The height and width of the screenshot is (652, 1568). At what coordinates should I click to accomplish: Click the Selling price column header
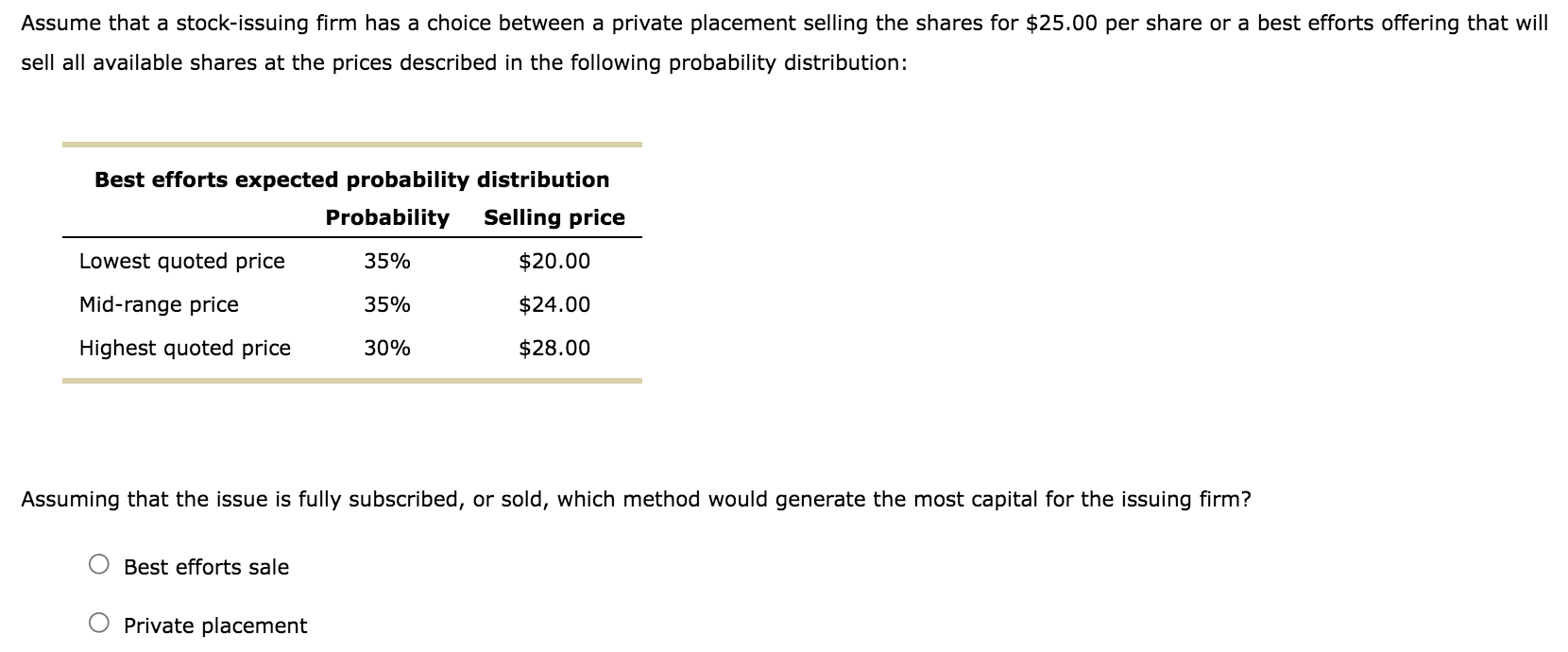coord(554,217)
